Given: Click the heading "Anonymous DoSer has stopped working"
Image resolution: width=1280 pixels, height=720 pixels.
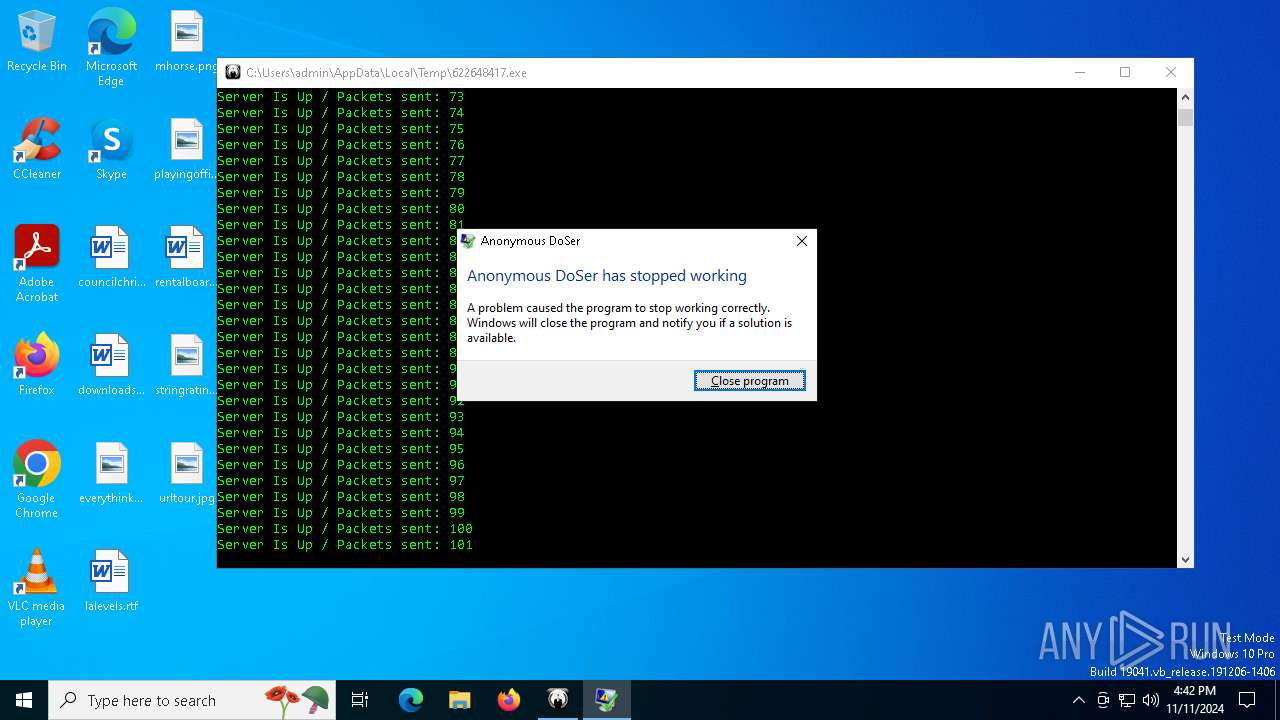Looking at the screenshot, I should 607,276.
